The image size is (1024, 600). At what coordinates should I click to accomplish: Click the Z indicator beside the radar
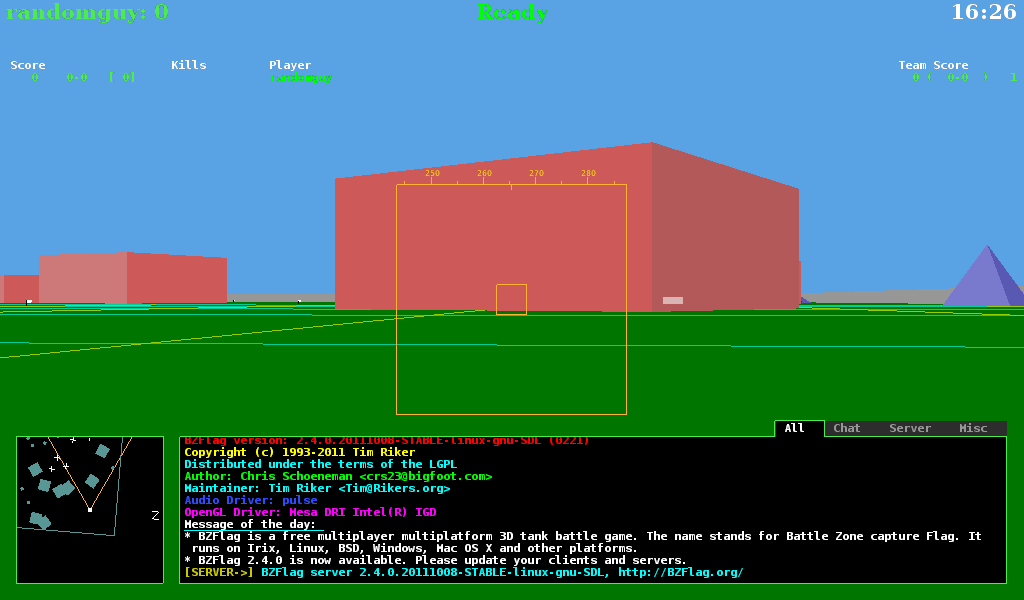pos(155,515)
